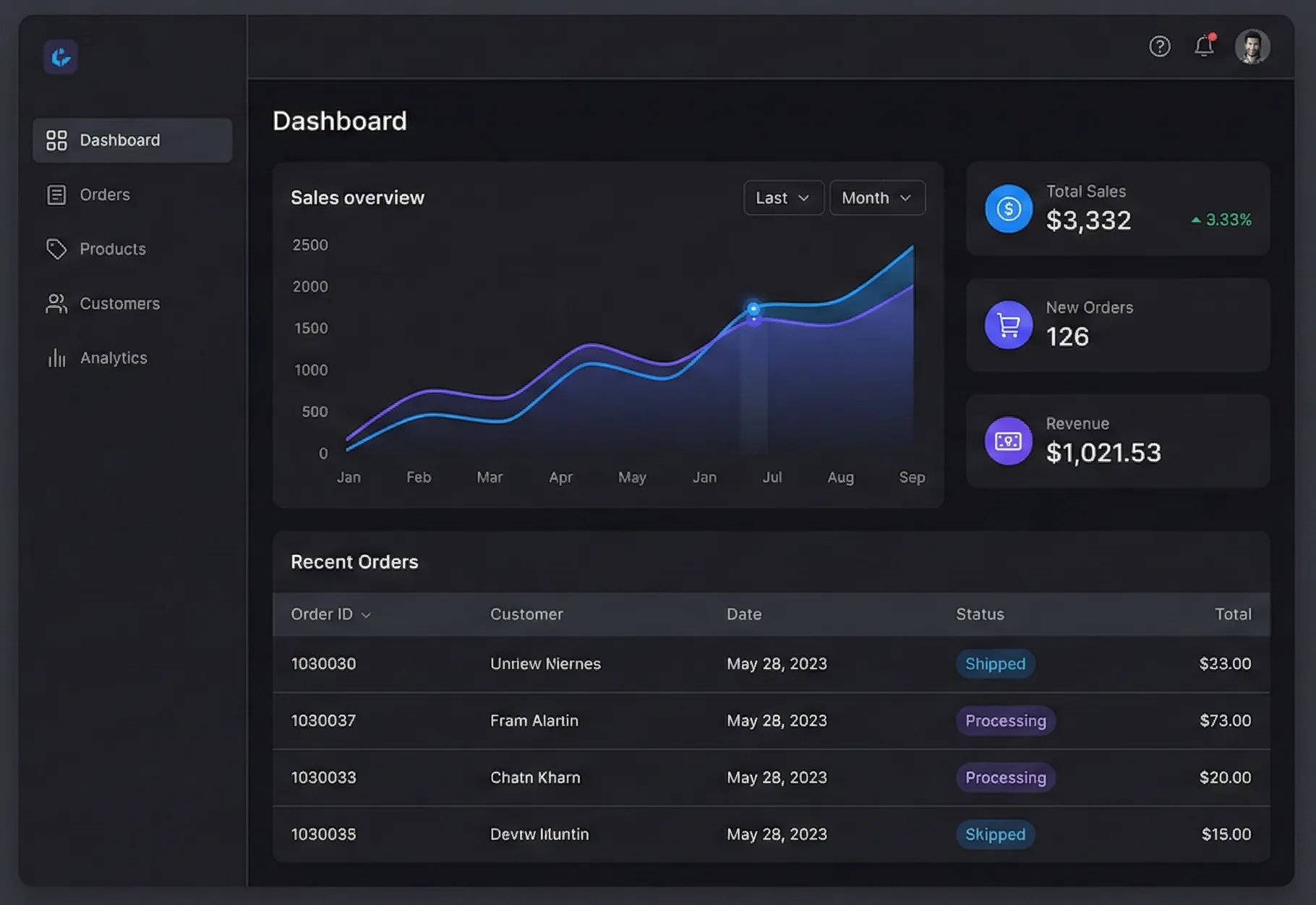
Task: Click the Shipped status badge
Action: 995,663
